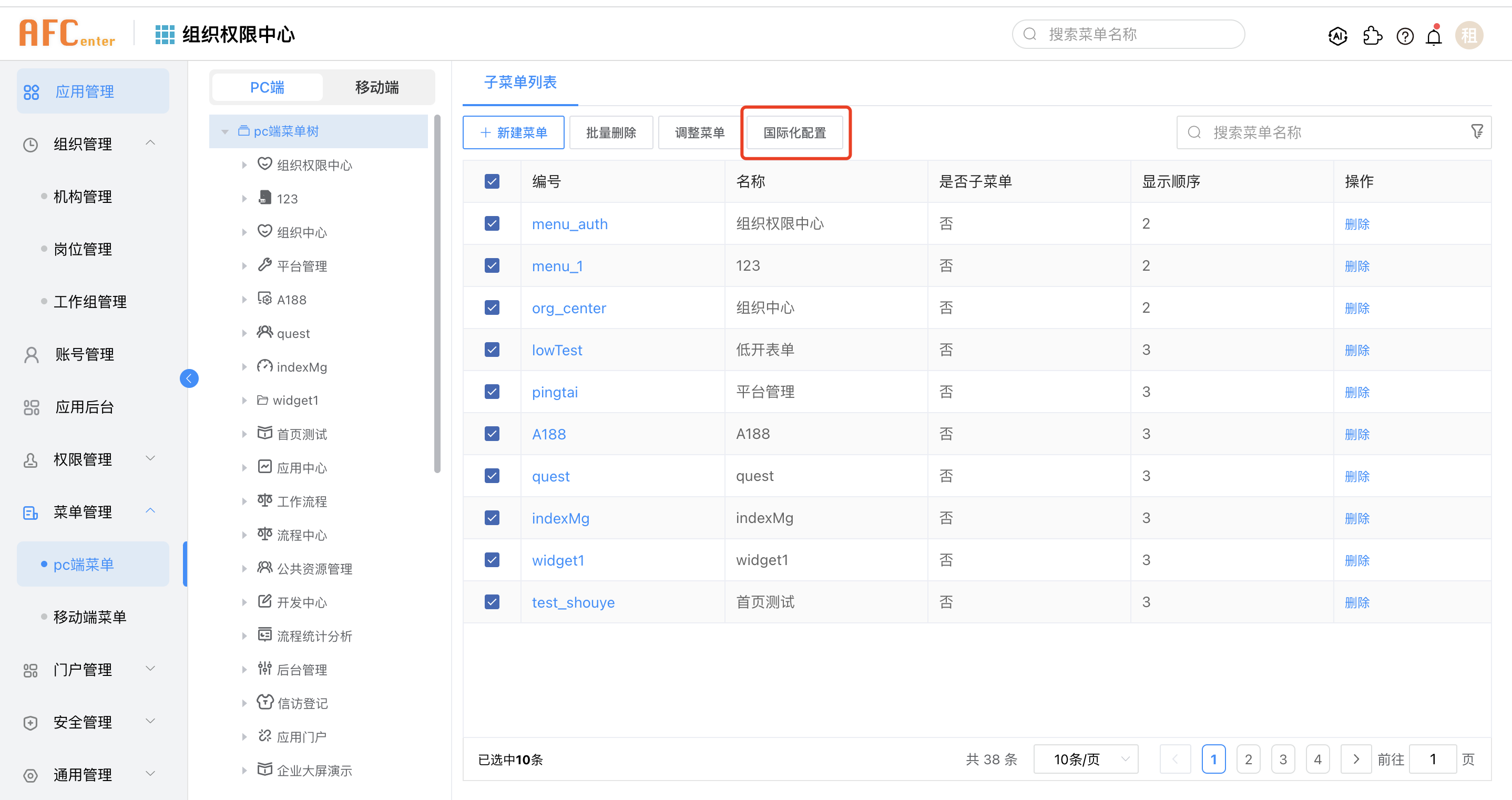Open the 10条/页 page size dropdown
The height and width of the screenshot is (800, 1512).
pyautogui.click(x=1086, y=760)
